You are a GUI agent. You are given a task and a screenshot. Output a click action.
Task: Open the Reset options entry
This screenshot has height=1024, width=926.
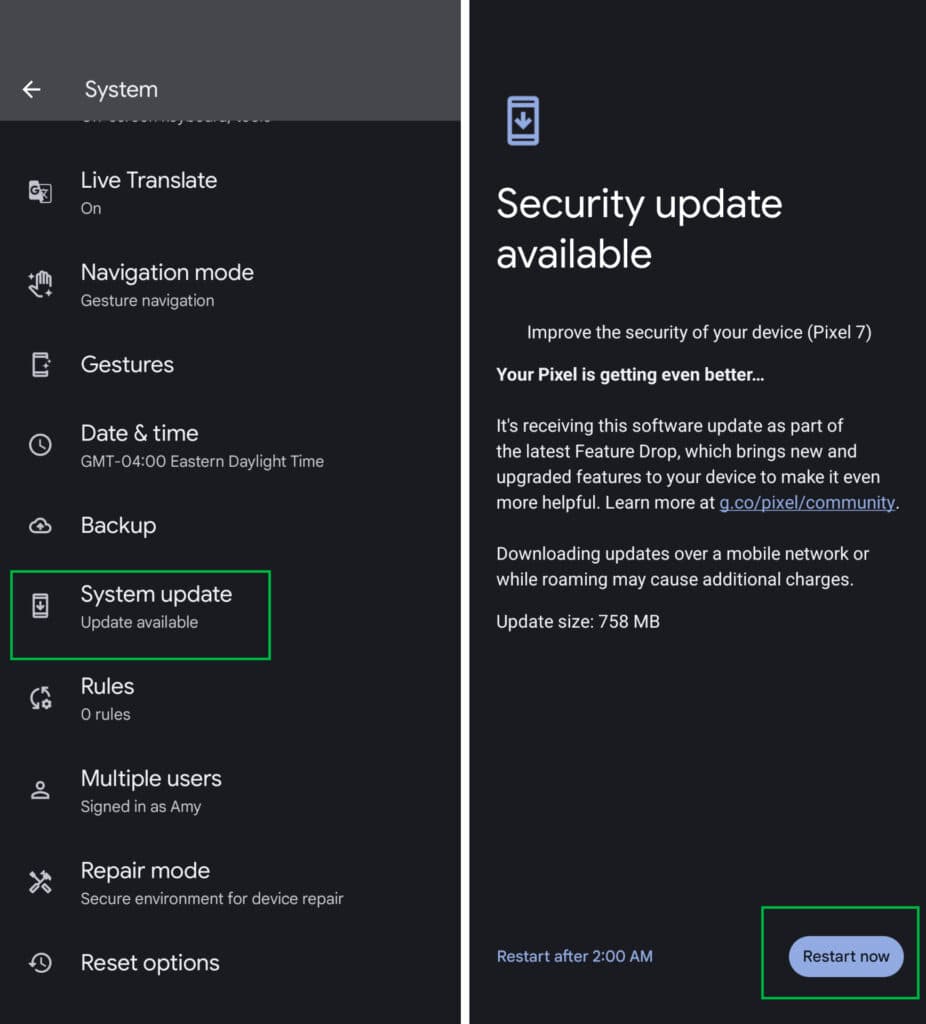click(149, 963)
